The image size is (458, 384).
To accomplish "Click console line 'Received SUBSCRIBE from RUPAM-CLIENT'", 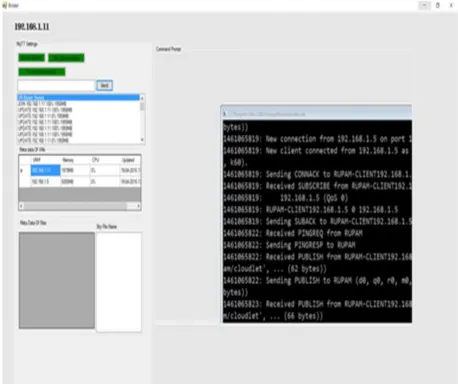I will click(317, 186).
